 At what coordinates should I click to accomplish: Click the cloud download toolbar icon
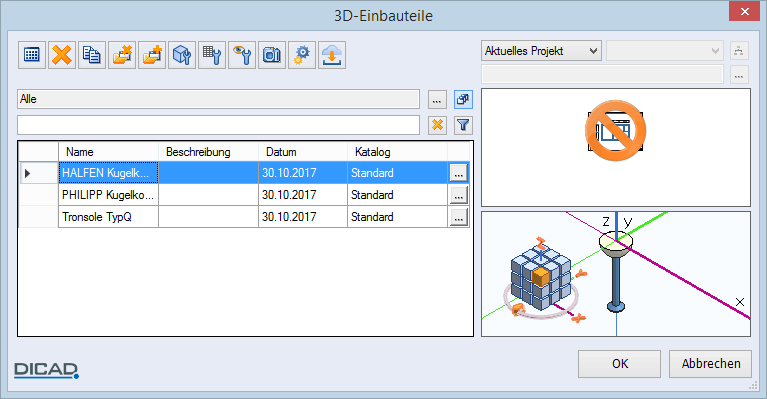tap(332, 55)
